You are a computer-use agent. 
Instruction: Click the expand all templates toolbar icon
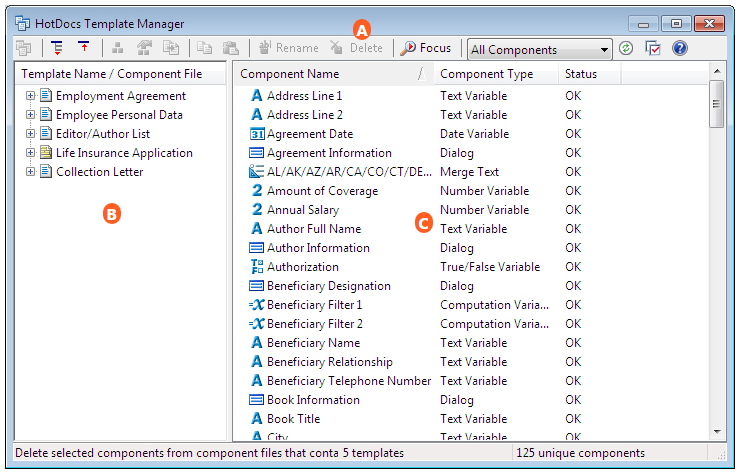[x=57, y=48]
